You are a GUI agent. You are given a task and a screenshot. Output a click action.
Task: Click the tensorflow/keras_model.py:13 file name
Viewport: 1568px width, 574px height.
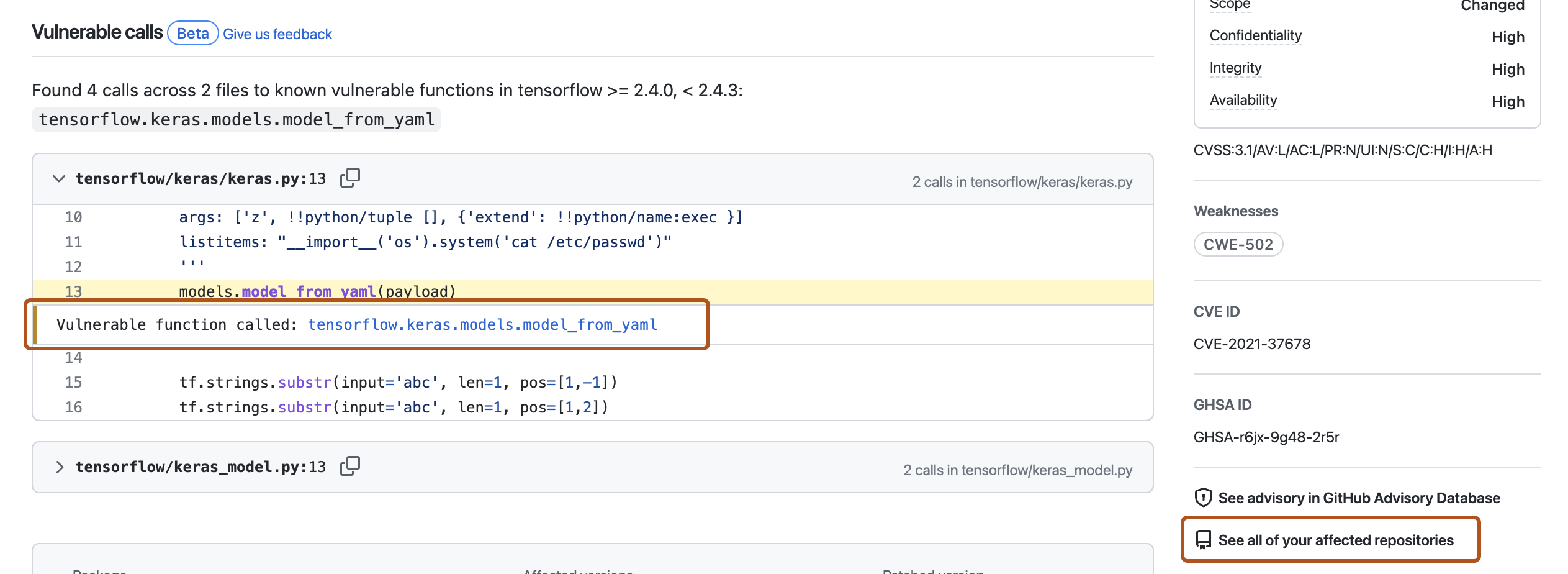tap(200, 467)
